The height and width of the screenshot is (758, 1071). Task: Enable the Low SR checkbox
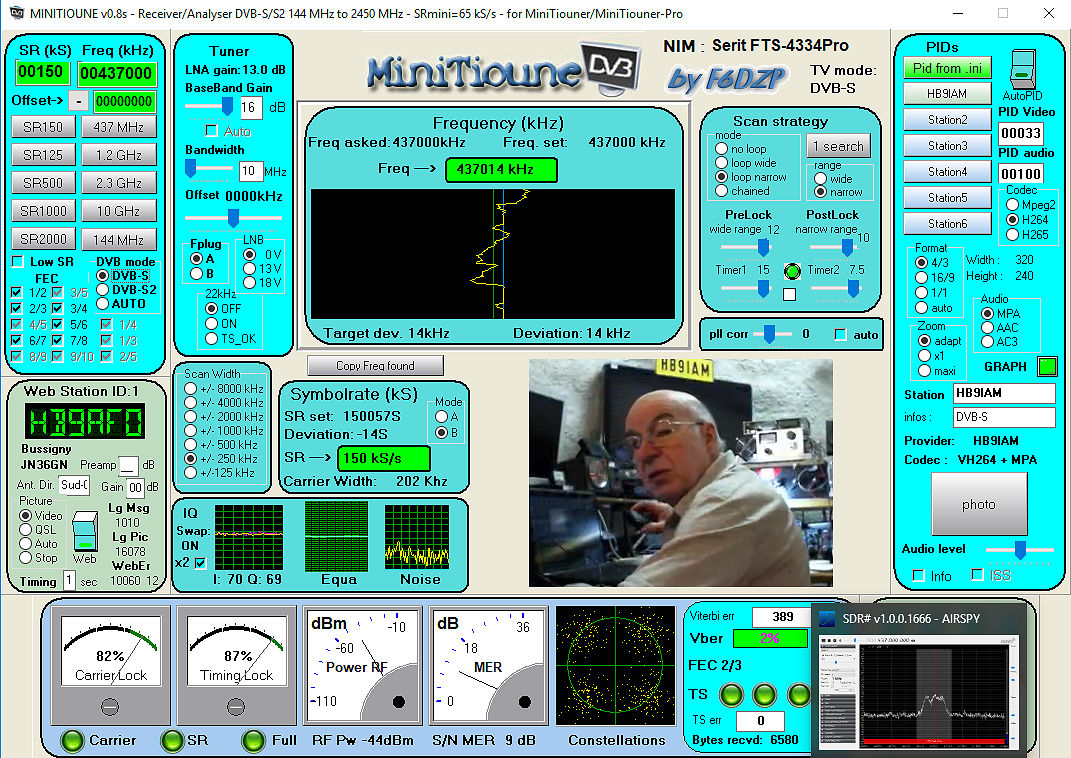(17, 262)
